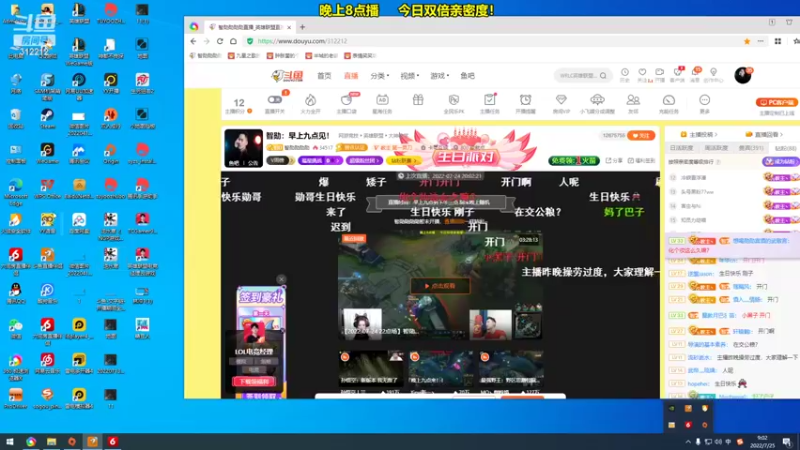
Task: Click the orange PC客户端 button
Action: pyautogui.click(x=777, y=102)
